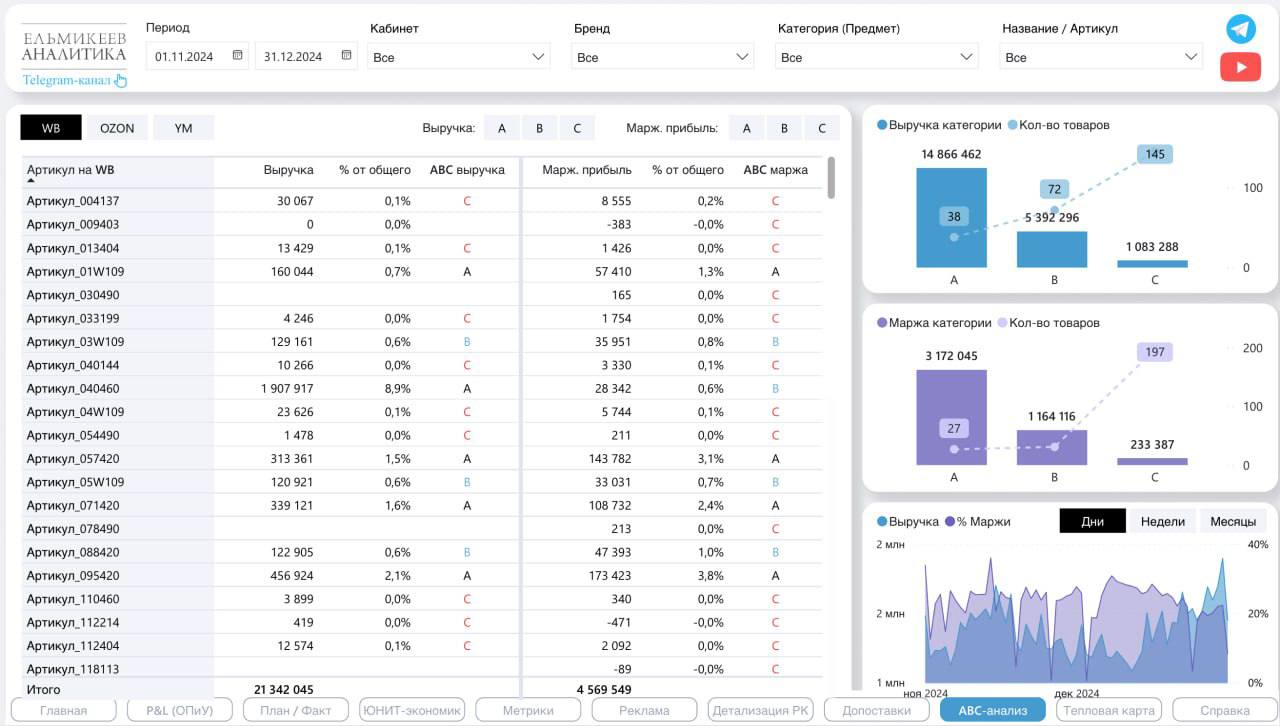
Task: Filter Выручка by class B
Action: [x=539, y=128]
